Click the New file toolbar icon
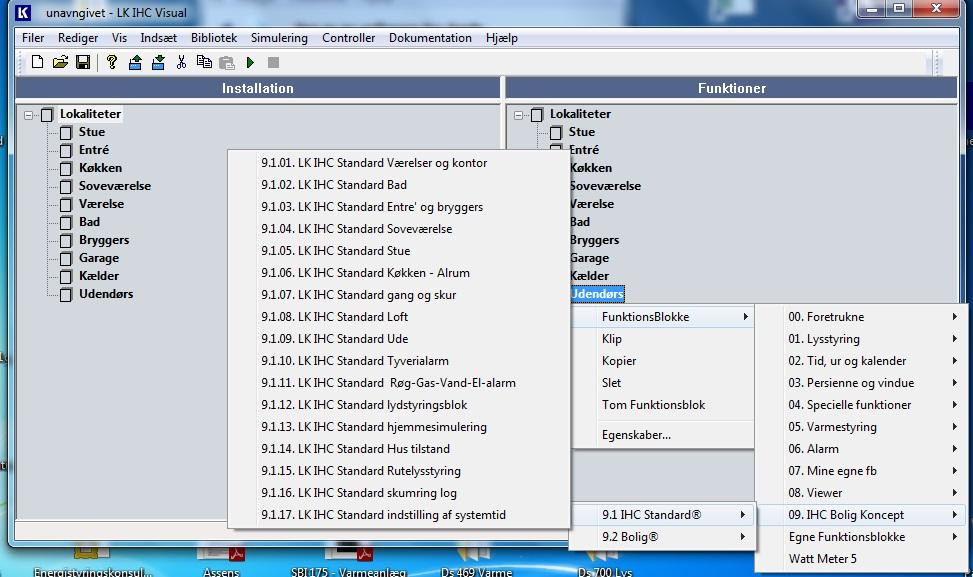The height and width of the screenshot is (577, 973). pos(38,62)
